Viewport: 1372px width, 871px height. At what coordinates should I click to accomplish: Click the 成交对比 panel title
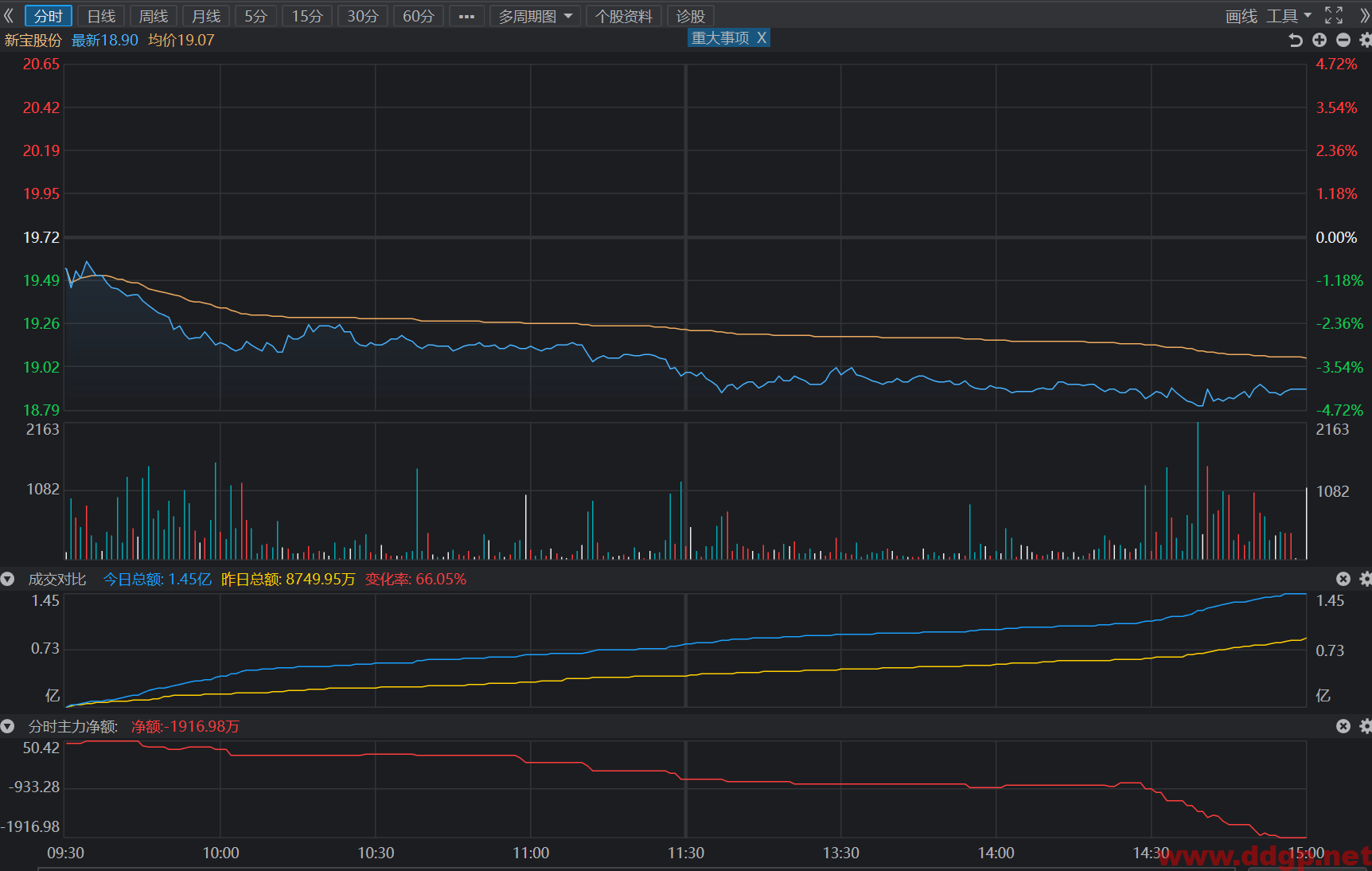click(57, 579)
